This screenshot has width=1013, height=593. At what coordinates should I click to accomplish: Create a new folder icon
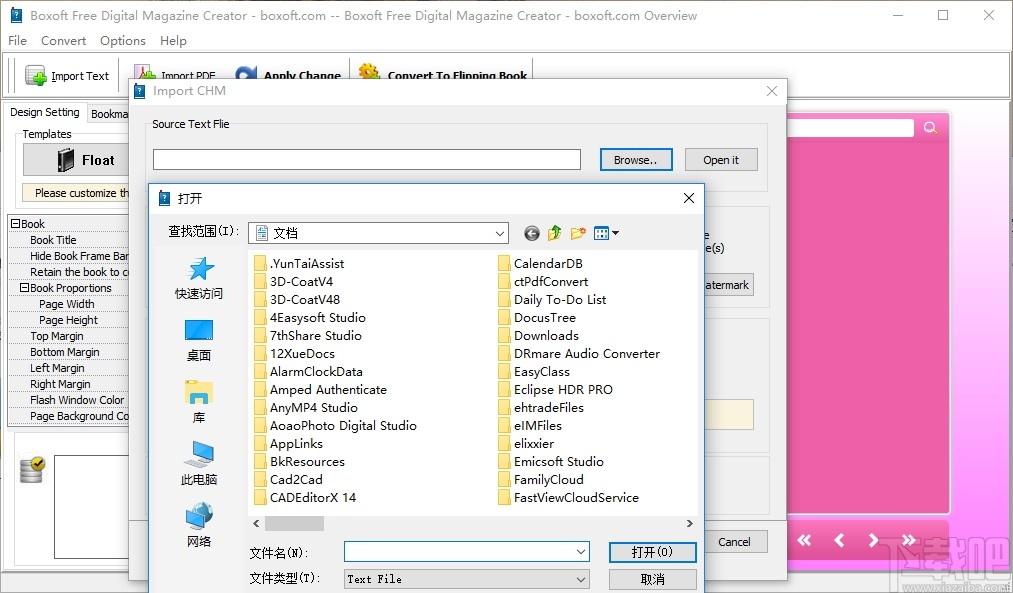[578, 233]
